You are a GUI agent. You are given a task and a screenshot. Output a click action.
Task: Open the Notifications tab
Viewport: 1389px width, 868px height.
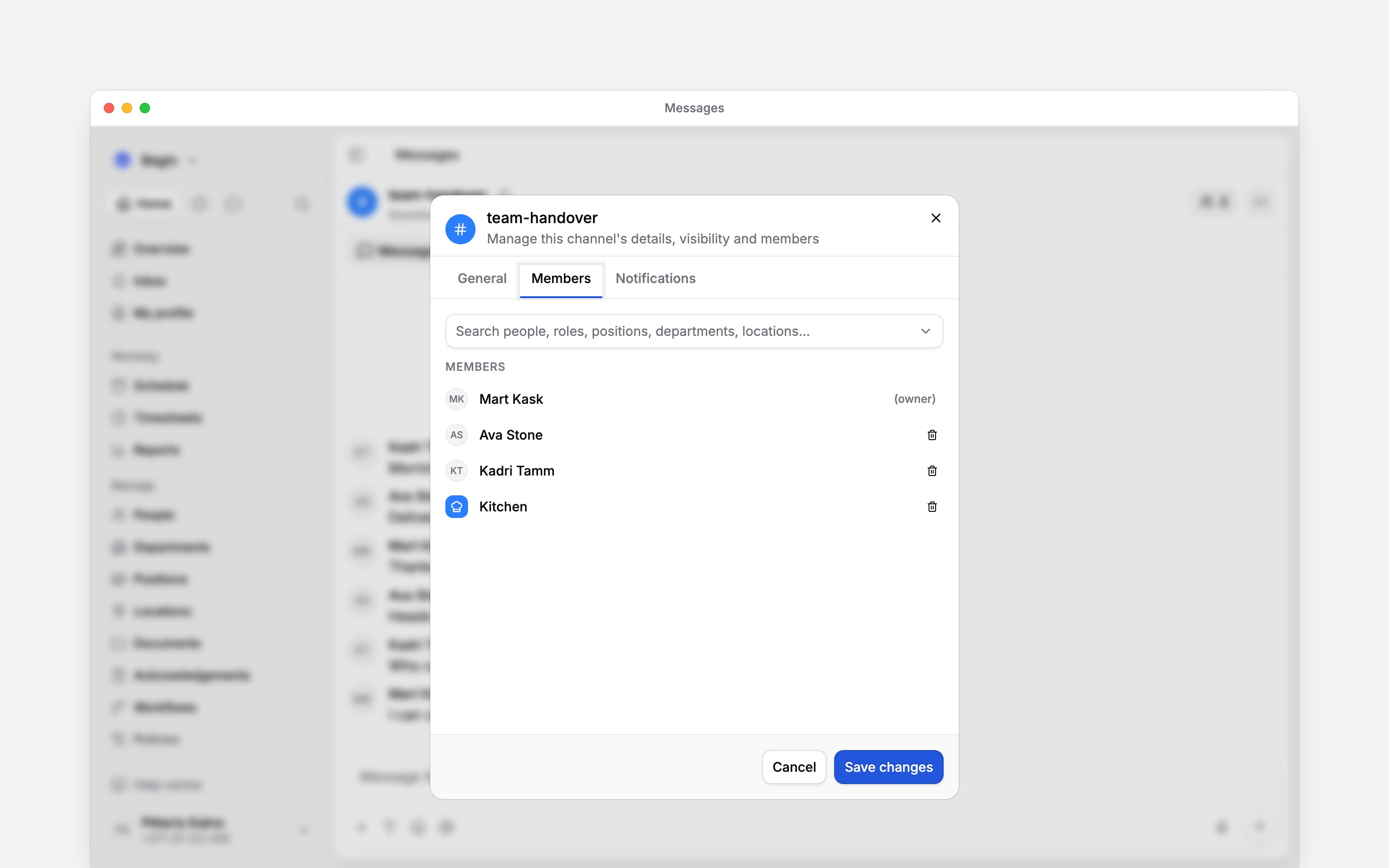[655, 278]
